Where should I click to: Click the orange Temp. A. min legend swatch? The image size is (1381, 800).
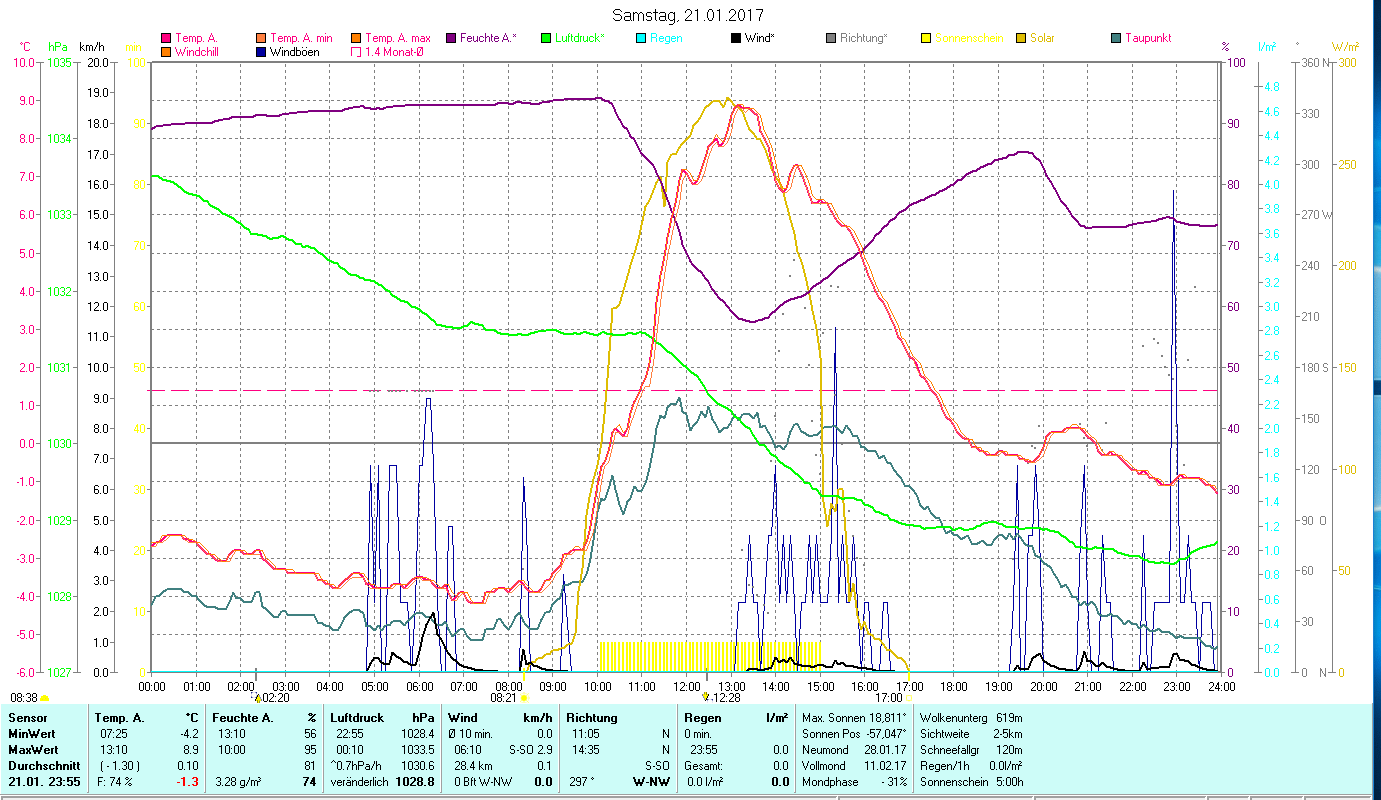[261, 38]
